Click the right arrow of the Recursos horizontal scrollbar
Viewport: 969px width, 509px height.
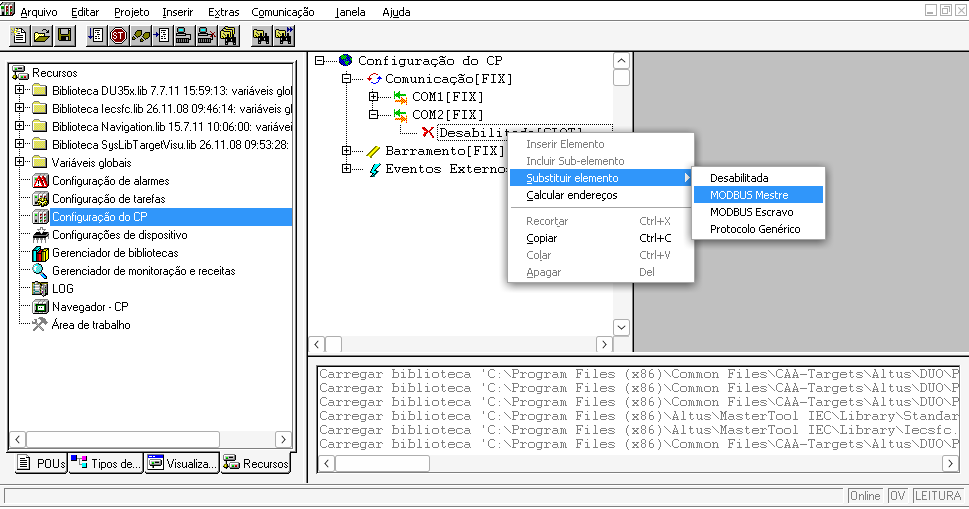point(283,439)
